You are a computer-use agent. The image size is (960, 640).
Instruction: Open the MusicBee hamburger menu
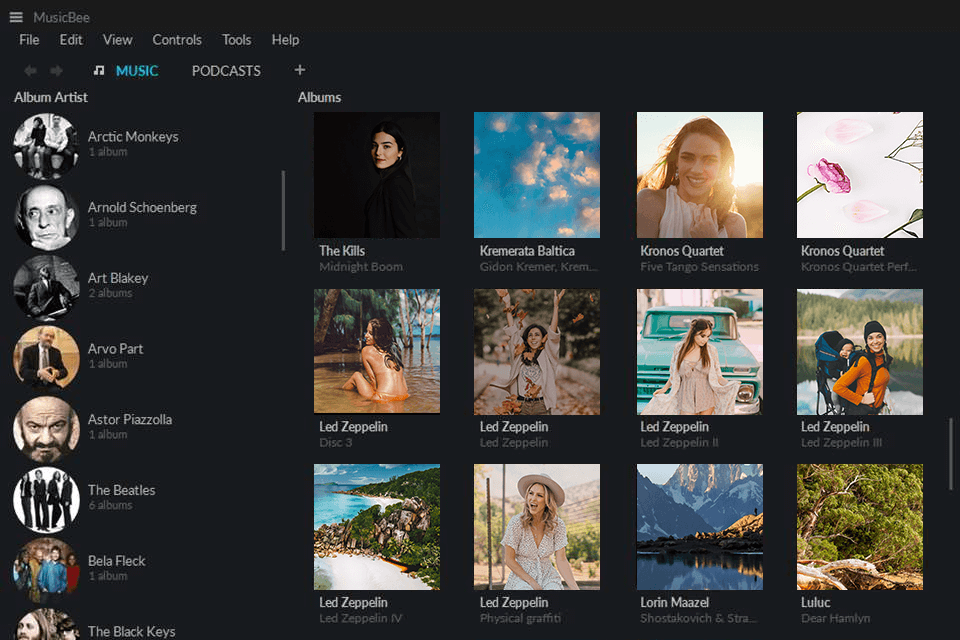coord(15,16)
